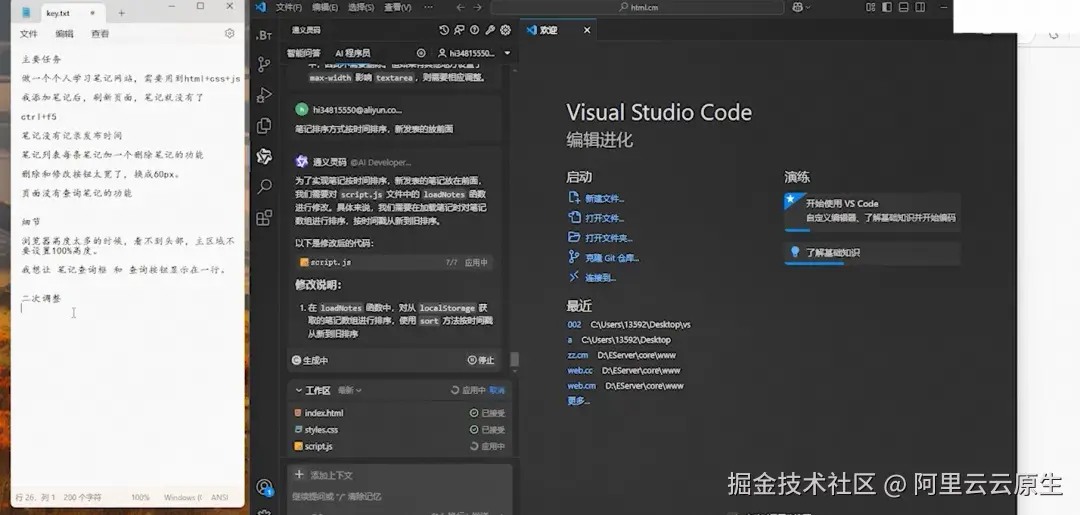
Task: Open Lingma settings gear icon
Action: click(x=506, y=30)
